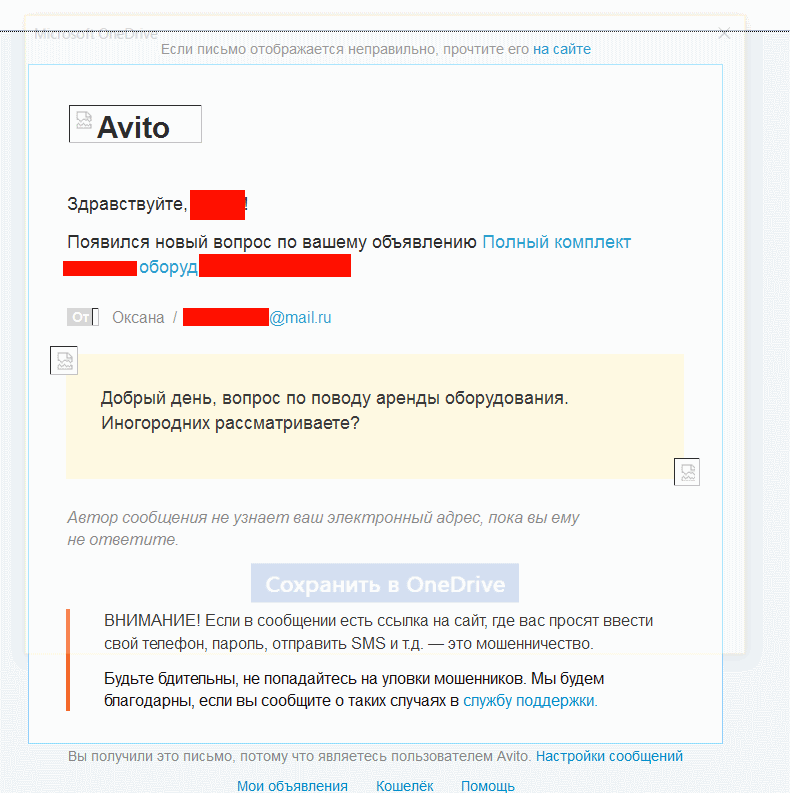The image size is (790, 793).
Task: Click the sender name 'Оксана'
Action: 138,318
